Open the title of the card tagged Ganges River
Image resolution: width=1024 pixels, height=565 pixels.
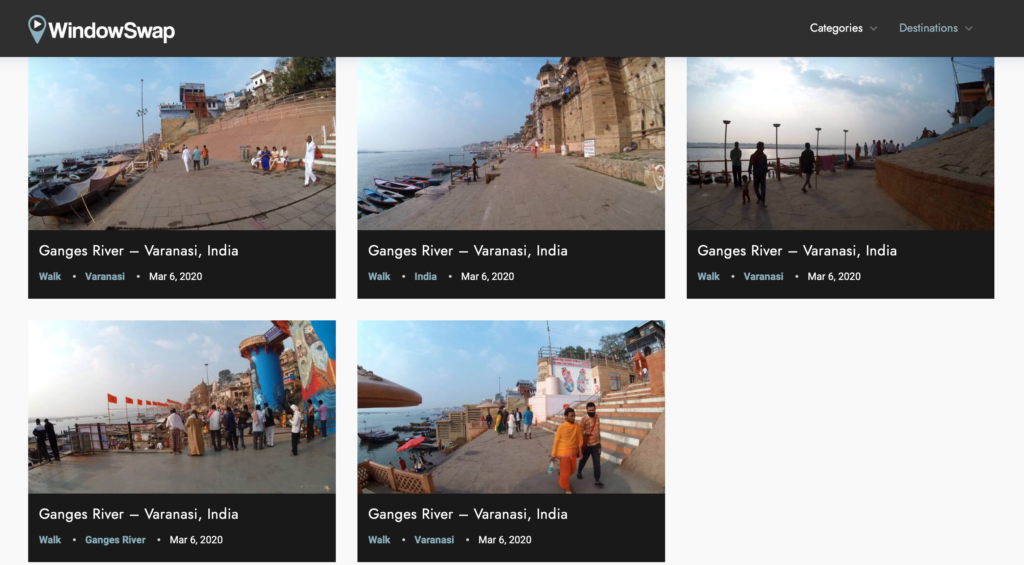(x=138, y=514)
